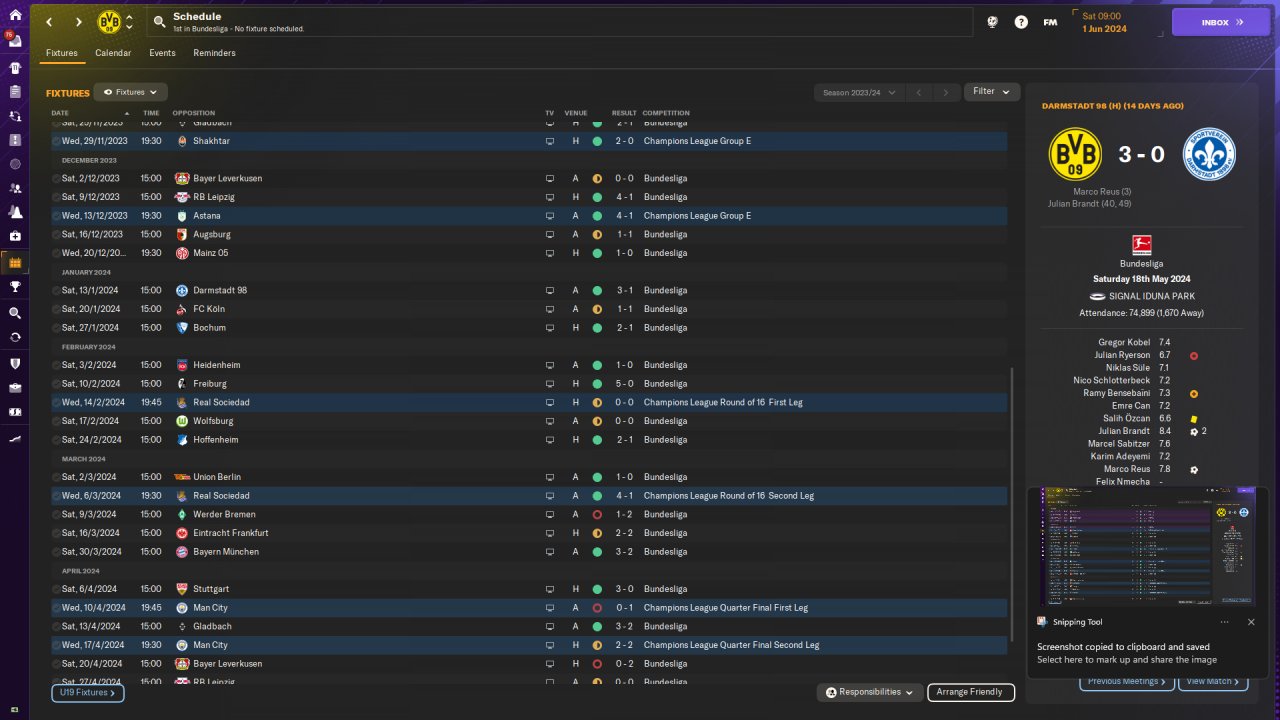Screen dimensions: 1280x720
Task: Open the Scouting magnifier icon in sidebar
Action: click(x=14, y=313)
